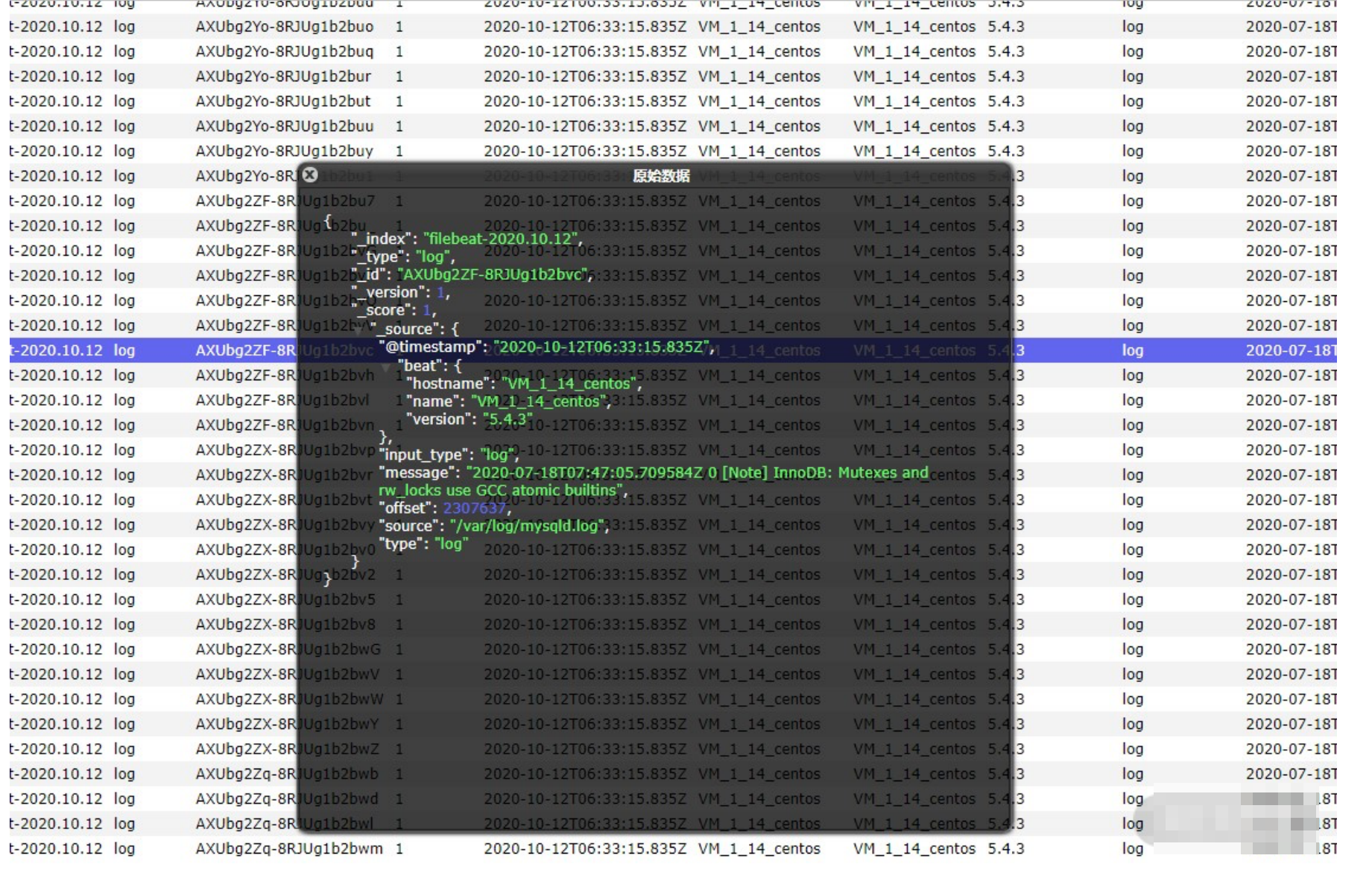Click the InnoDB message text in popup
Screen dimensions: 1372x870
click(654, 482)
